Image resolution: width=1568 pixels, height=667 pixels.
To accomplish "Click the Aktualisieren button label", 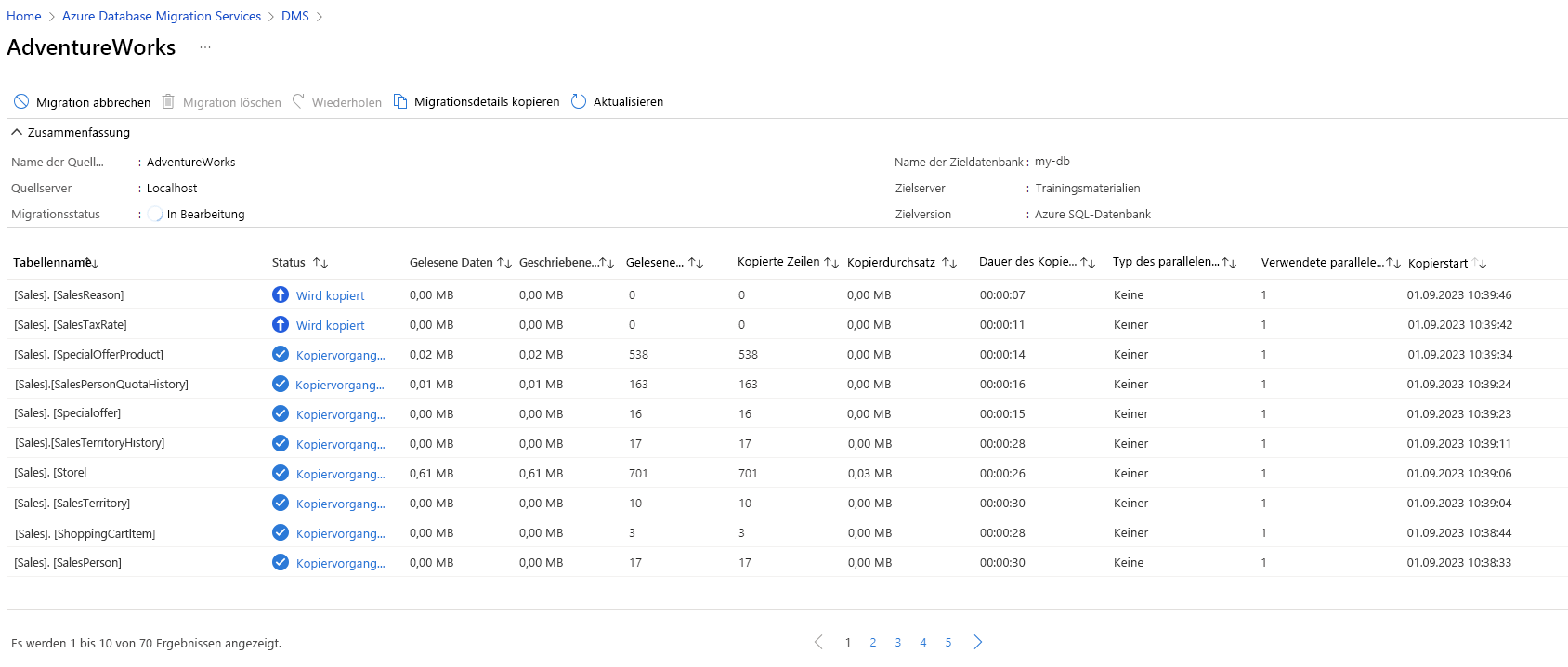I will click(x=629, y=102).
